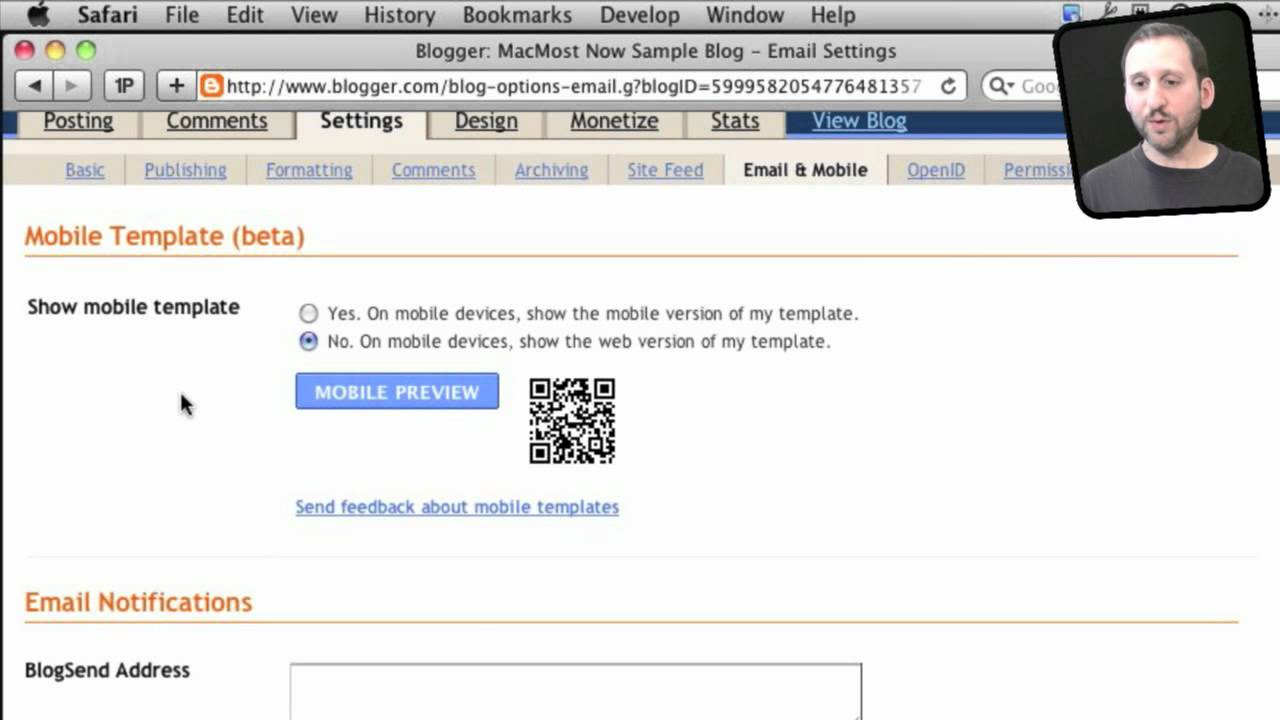Switch to the Design tab

(486, 121)
